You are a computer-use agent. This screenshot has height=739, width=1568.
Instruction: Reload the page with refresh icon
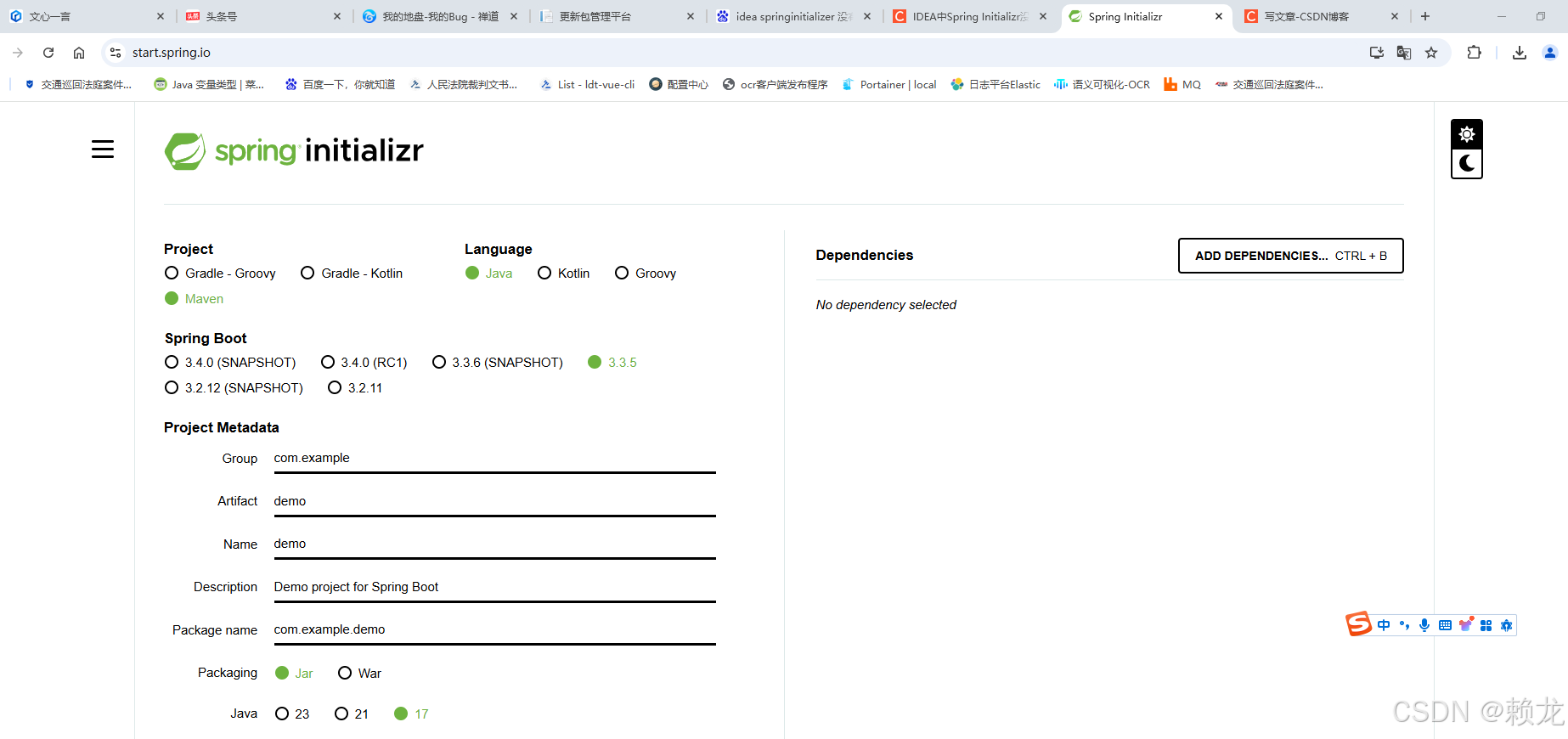pos(48,53)
